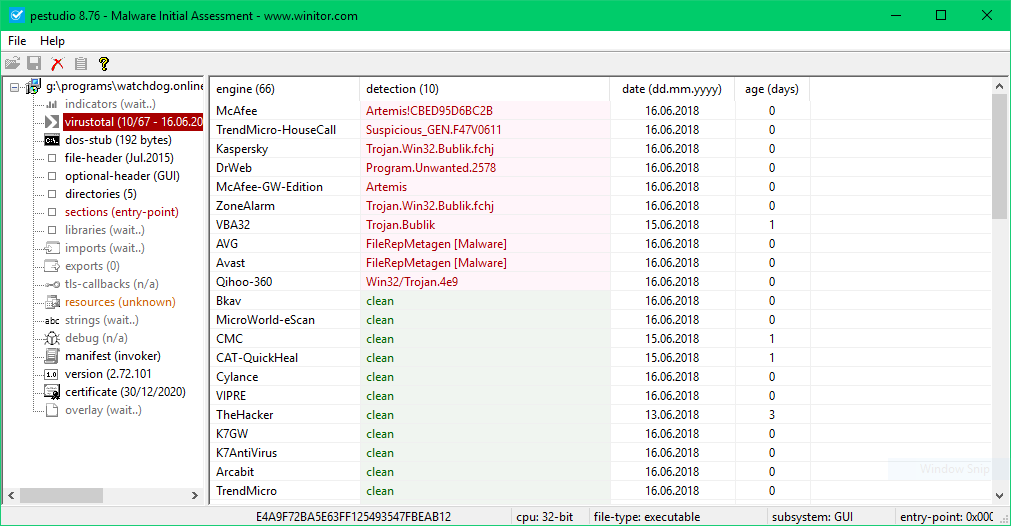Select the root g:\programs\watchdog tree item
The width and height of the screenshot is (1011, 526).
click(124, 86)
